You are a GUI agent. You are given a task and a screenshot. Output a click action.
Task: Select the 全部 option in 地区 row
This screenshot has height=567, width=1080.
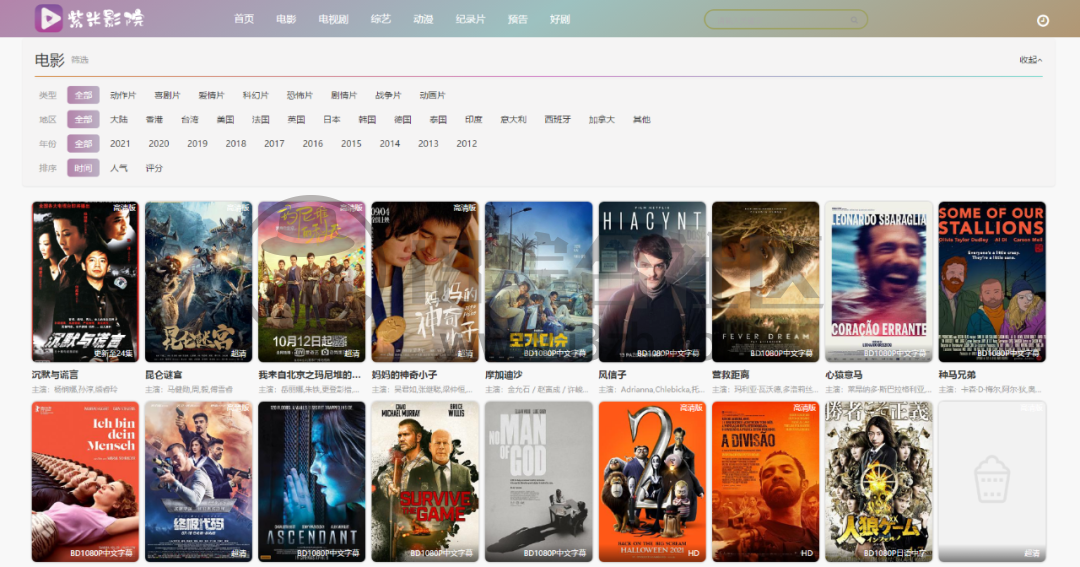point(83,119)
